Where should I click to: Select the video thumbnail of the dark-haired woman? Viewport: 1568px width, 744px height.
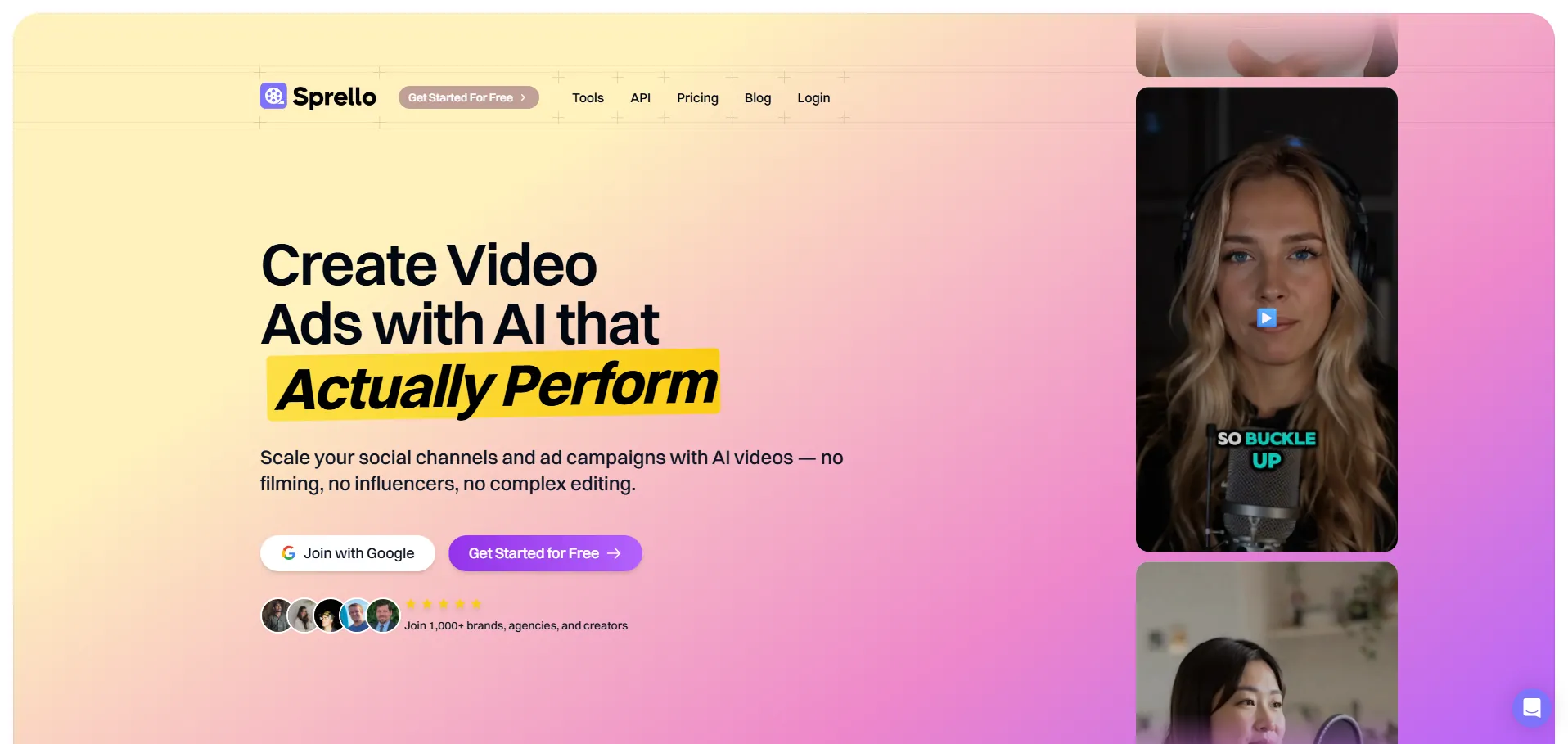1266,652
